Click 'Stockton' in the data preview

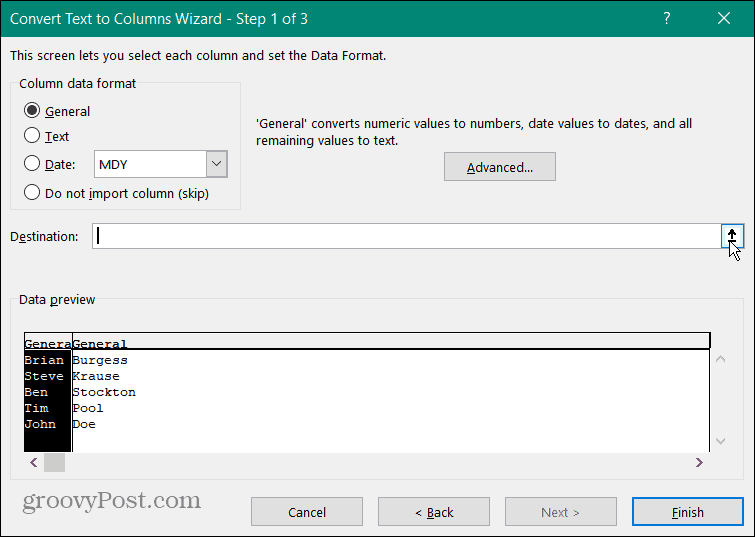point(104,392)
